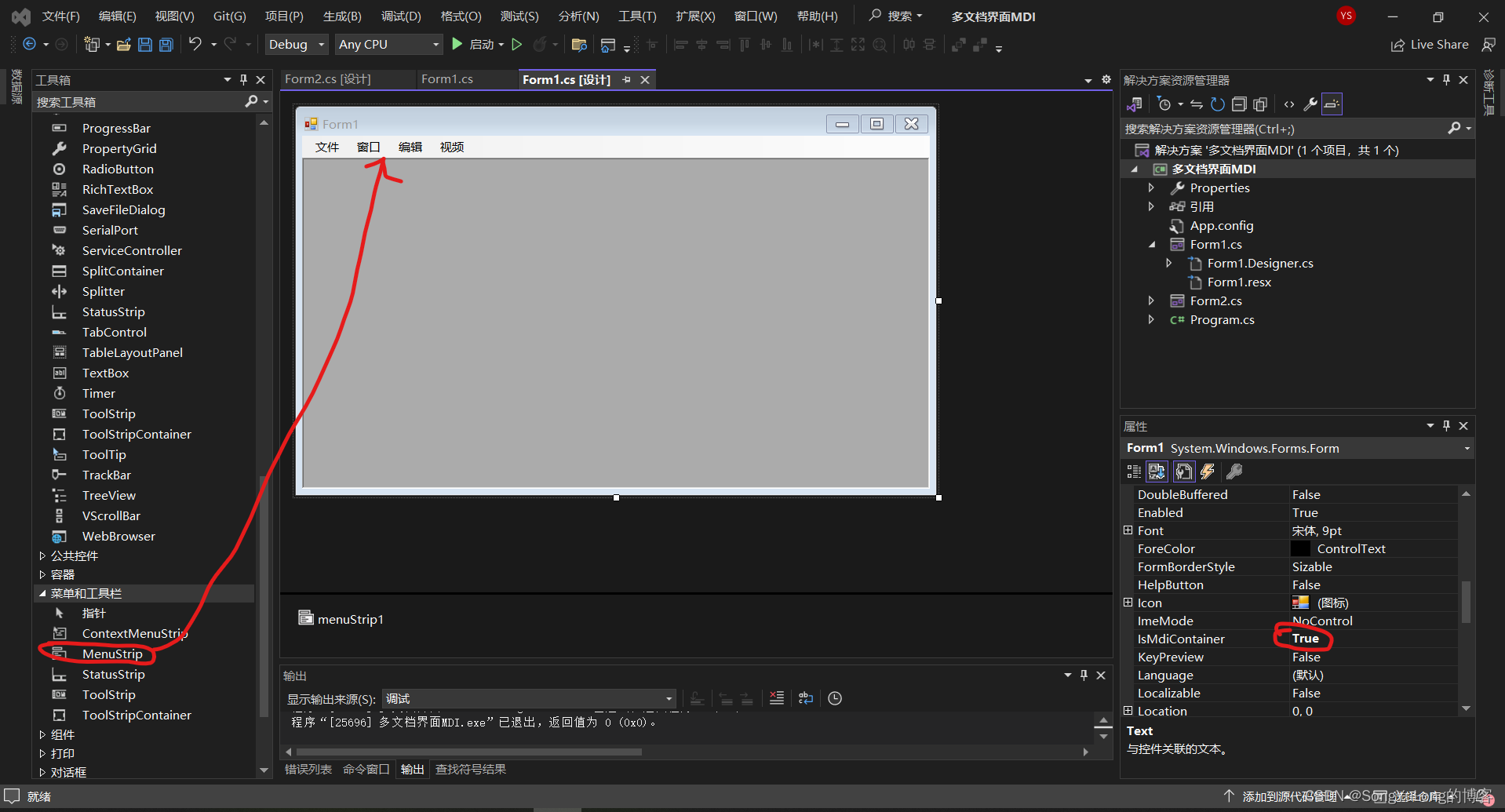Switch to the Form2.cs [设计] tab
This screenshot has height=812, width=1505.
point(330,78)
